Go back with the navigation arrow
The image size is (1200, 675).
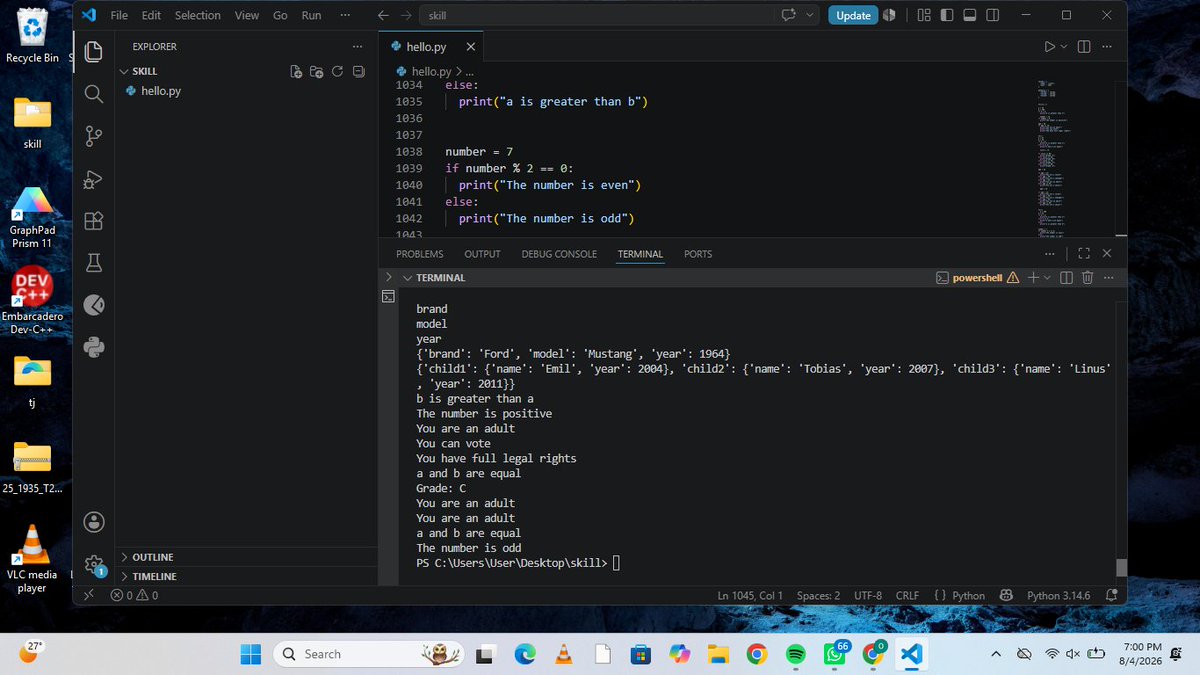(383, 15)
